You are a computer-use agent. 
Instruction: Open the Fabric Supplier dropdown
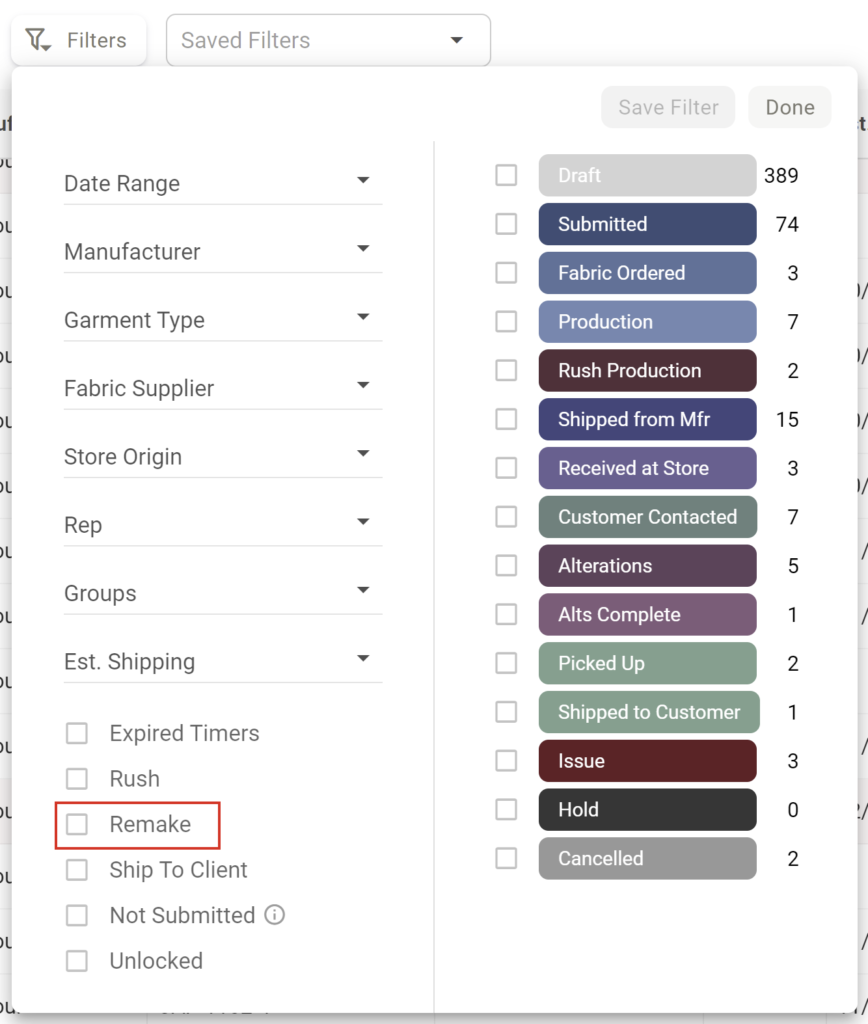click(x=223, y=388)
